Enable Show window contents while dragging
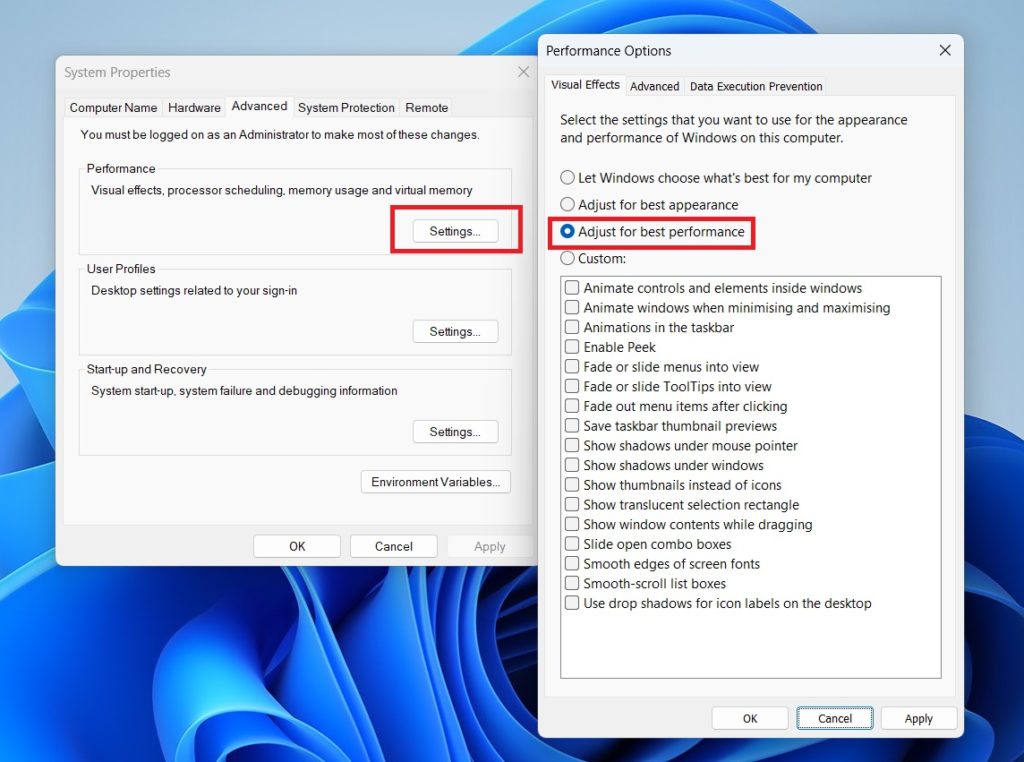This screenshot has height=762, width=1024. 572,524
